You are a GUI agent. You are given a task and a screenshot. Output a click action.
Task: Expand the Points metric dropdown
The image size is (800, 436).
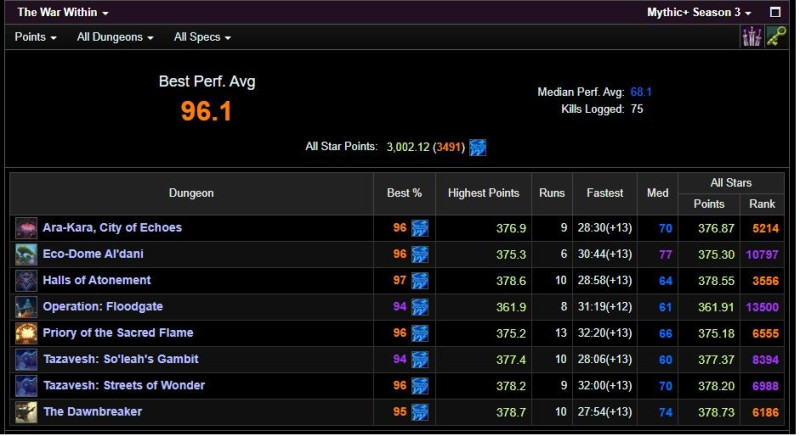[x=35, y=37]
